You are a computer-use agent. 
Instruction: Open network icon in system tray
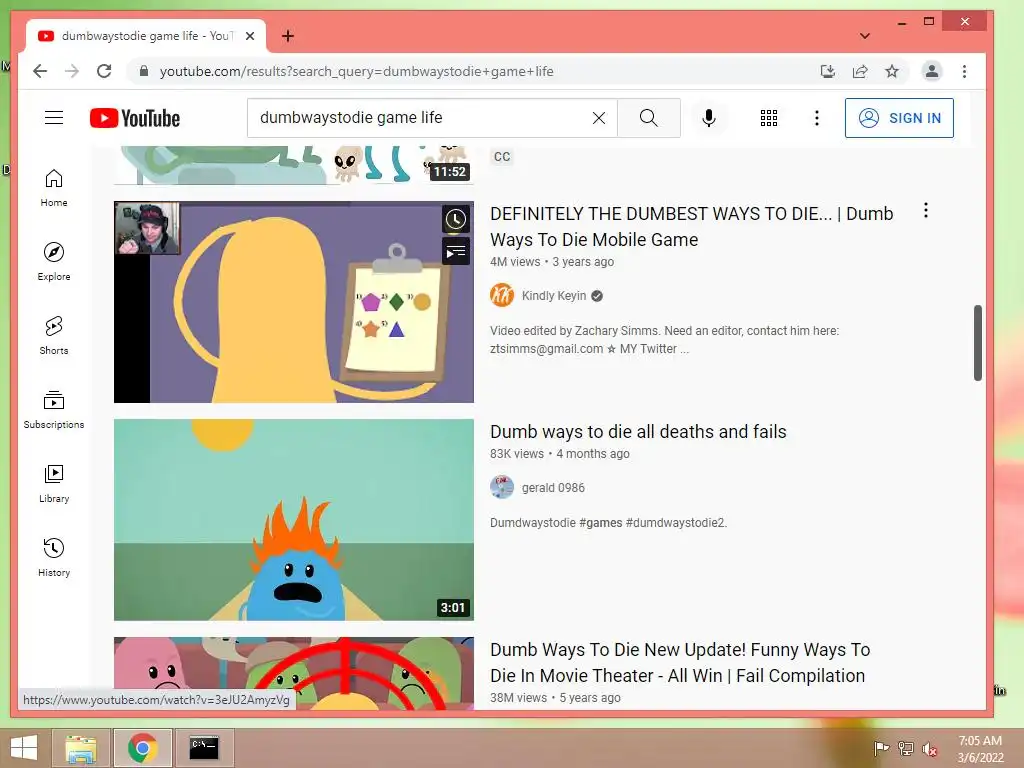pos(906,748)
